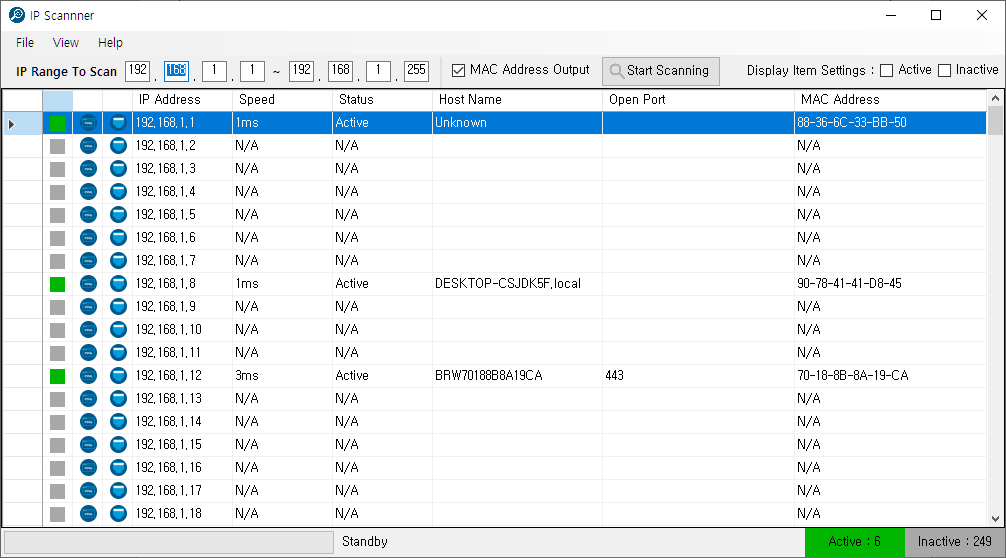Focus the end range first octet 192 field
This screenshot has width=1006, height=558.
coord(302,71)
